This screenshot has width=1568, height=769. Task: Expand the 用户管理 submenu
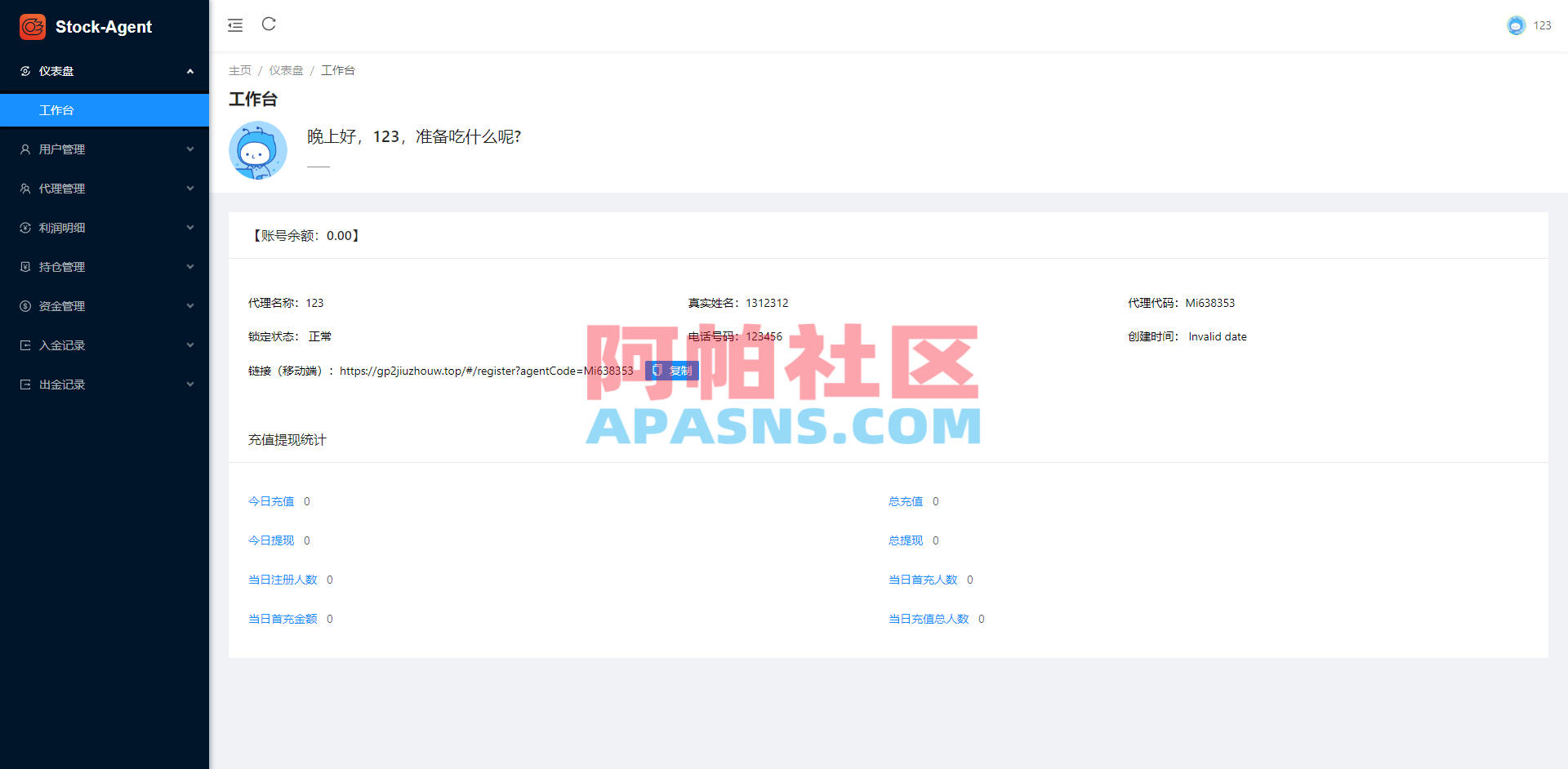click(x=190, y=149)
